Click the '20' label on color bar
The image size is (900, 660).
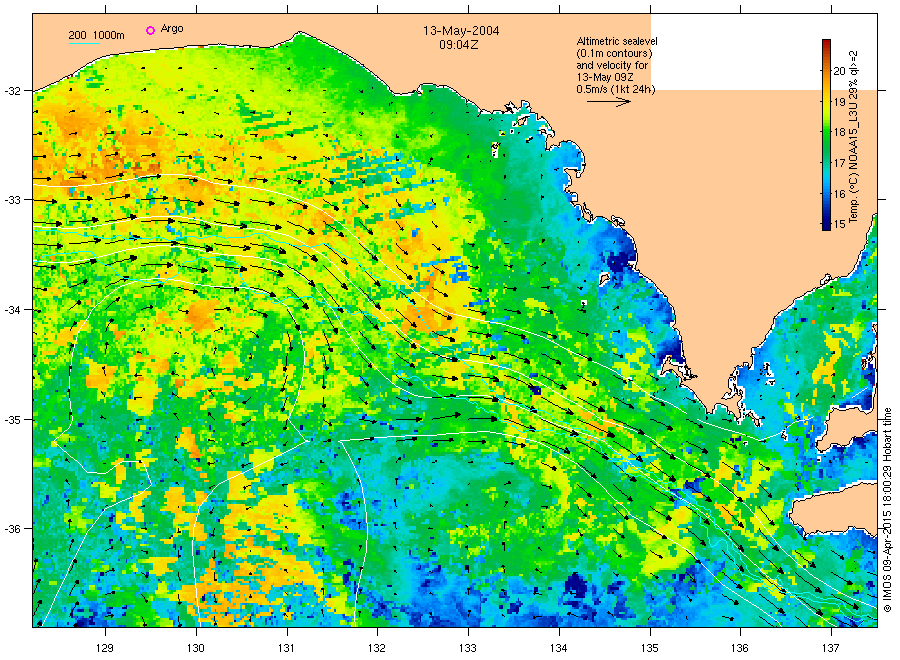839,71
